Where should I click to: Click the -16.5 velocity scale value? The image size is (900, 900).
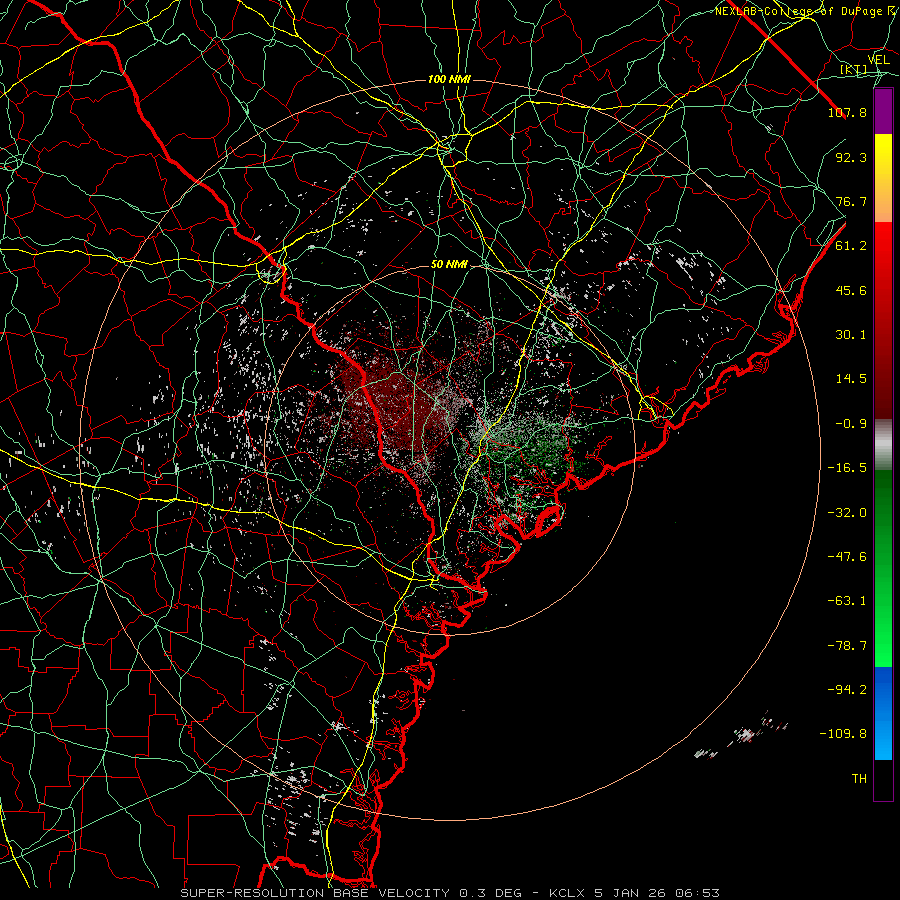(x=847, y=468)
